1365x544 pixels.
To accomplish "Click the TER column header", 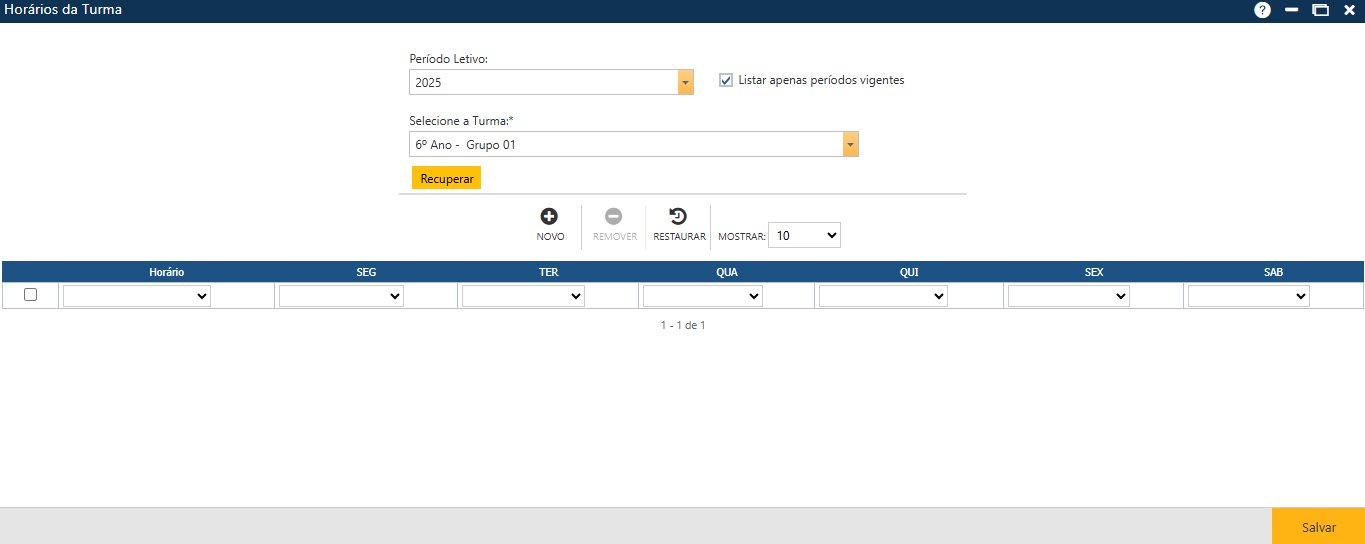I will pos(548,272).
